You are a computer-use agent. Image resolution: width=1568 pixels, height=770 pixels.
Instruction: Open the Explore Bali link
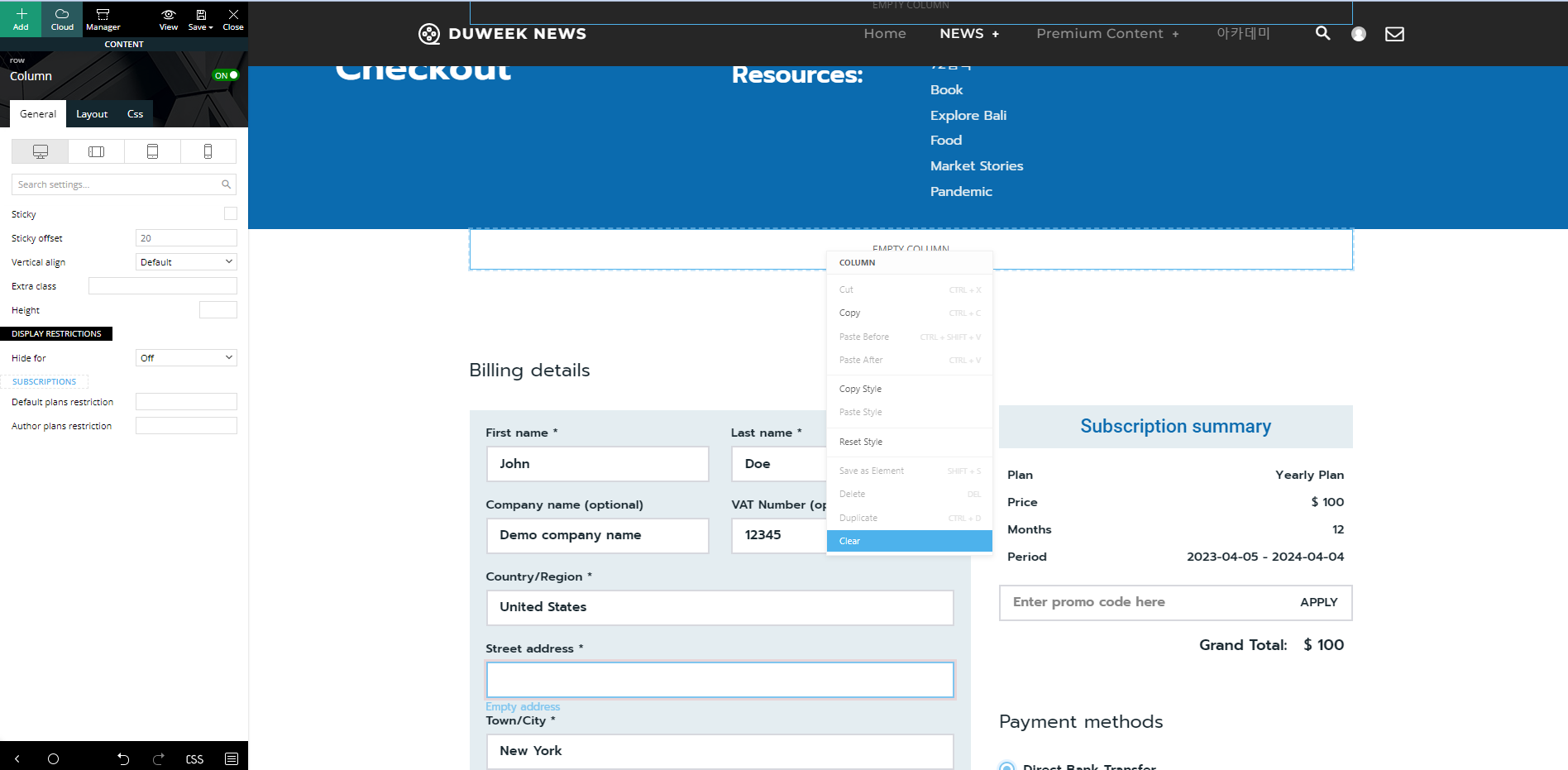tap(968, 116)
